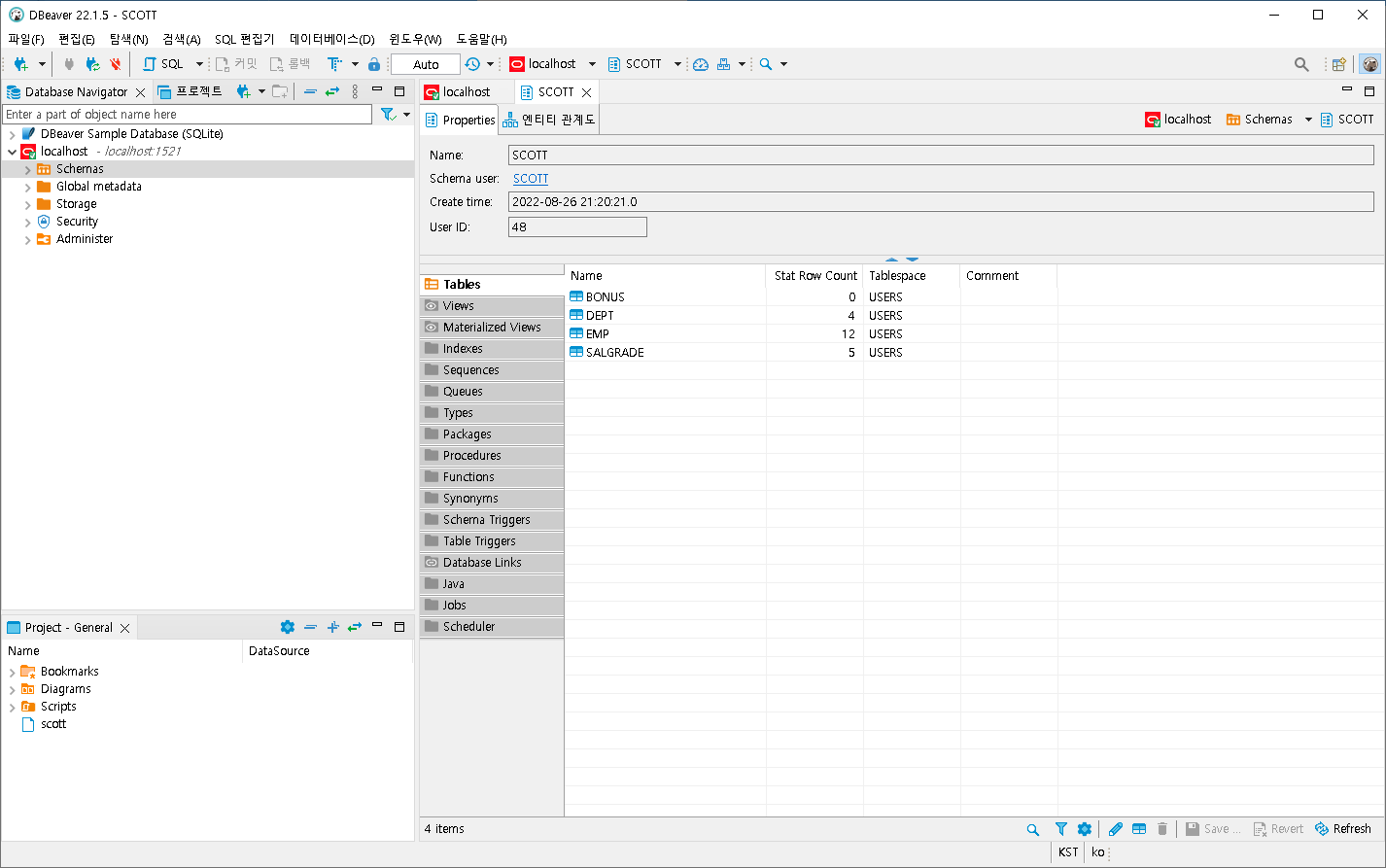This screenshot has height=868, width=1386.
Task: Click the object name filter field
Action: (188, 115)
